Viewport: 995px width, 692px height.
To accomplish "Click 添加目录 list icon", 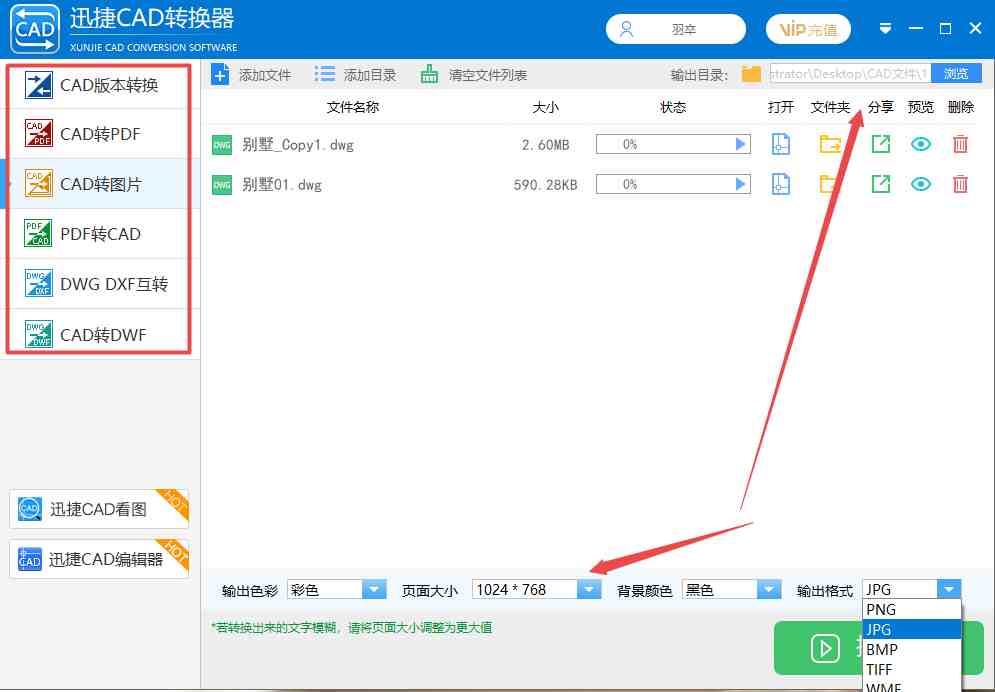I will pyautogui.click(x=324, y=74).
